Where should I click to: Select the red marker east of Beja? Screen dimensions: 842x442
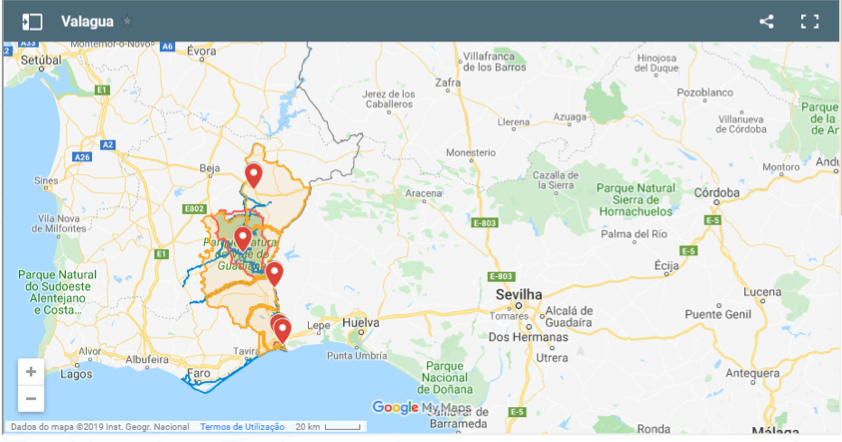(254, 175)
